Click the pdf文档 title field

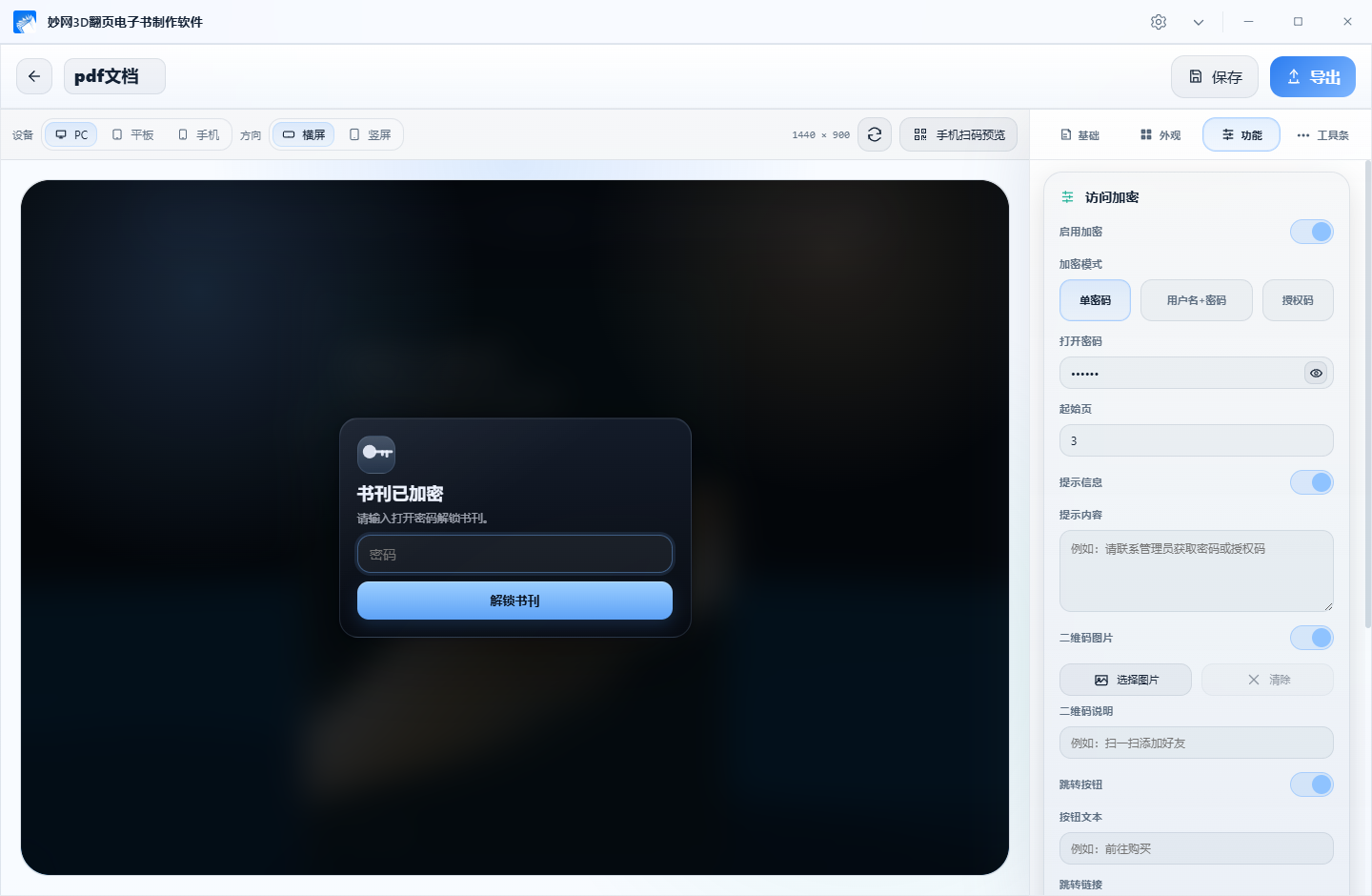114,76
